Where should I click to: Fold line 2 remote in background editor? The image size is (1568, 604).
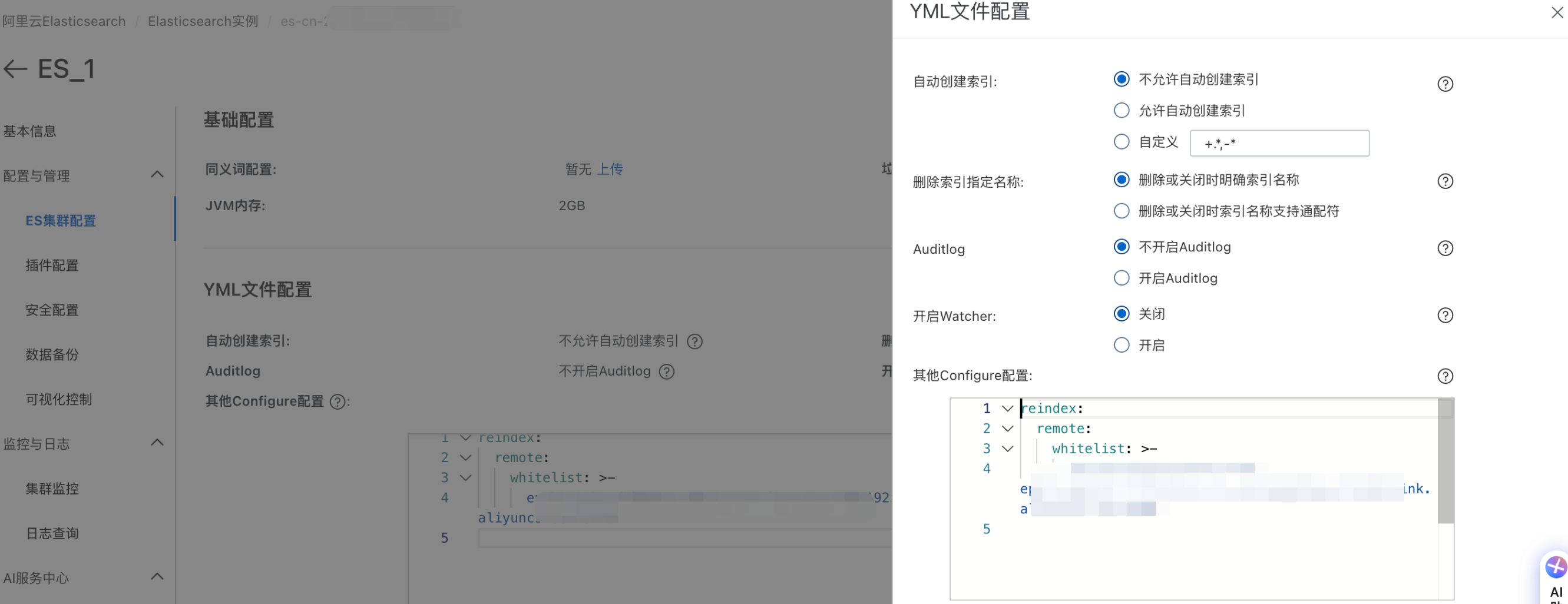click(x=466, y=458)
